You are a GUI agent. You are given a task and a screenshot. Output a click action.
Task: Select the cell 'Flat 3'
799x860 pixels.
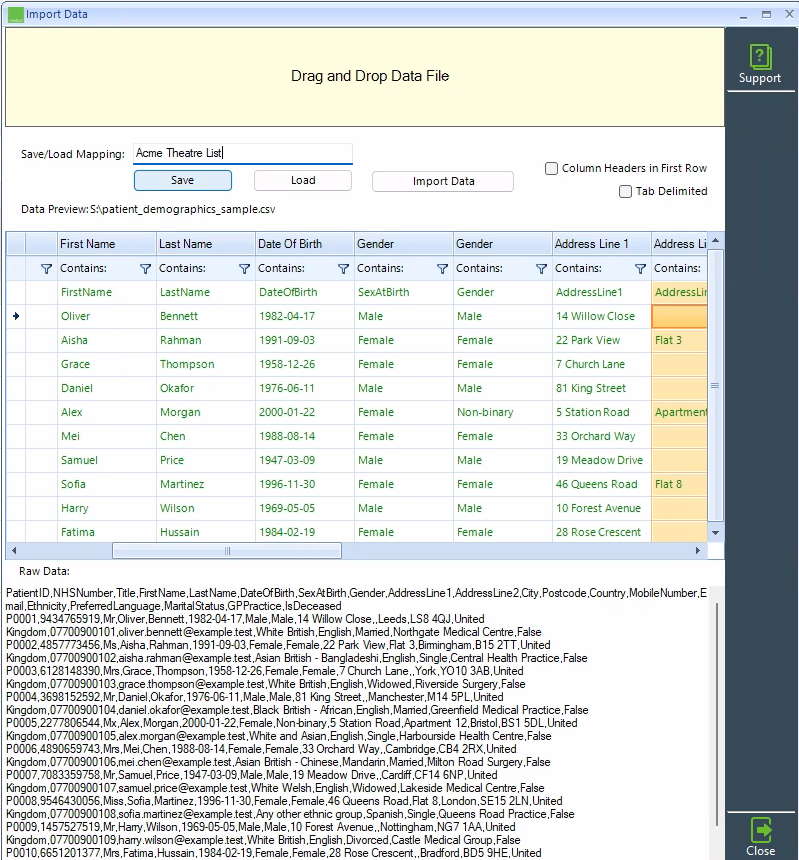(679, 341)
